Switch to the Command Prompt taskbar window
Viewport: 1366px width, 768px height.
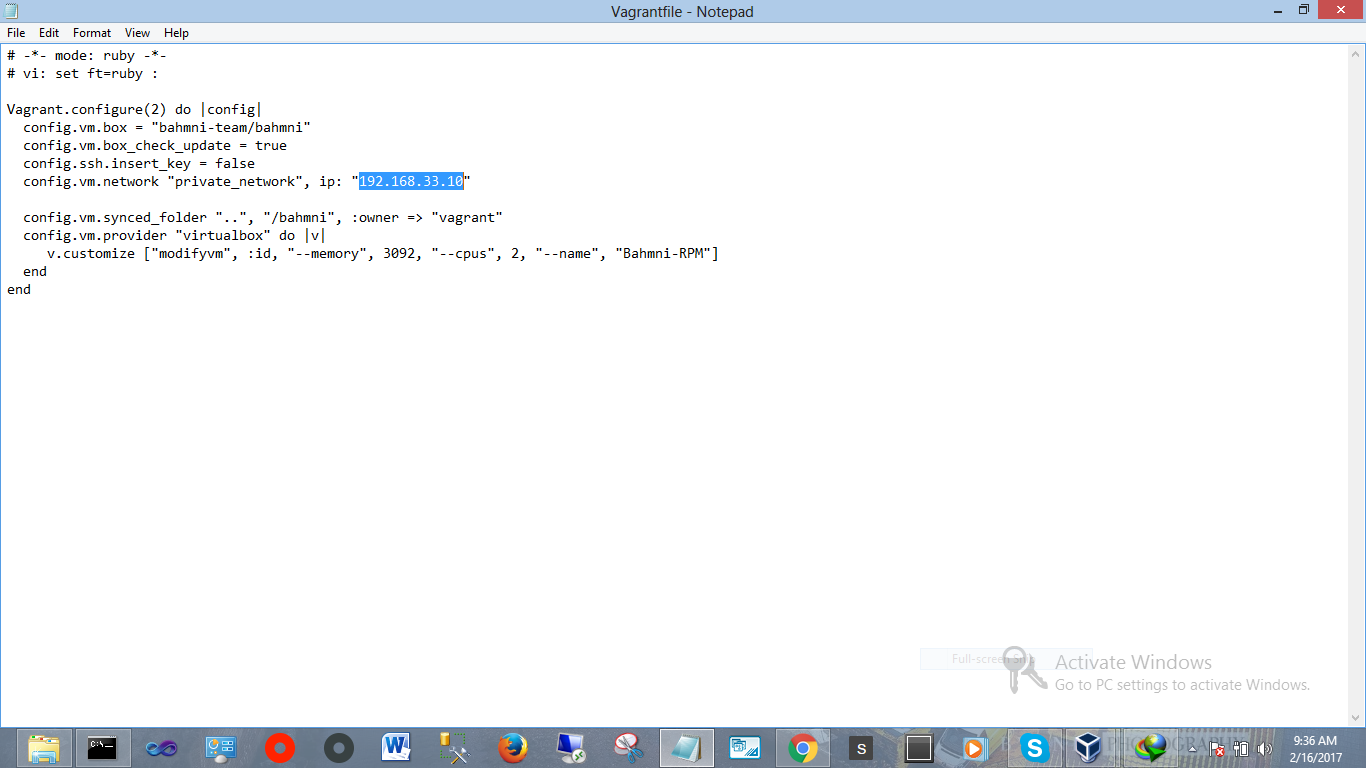pyautogui.click(x=102, y=748)
